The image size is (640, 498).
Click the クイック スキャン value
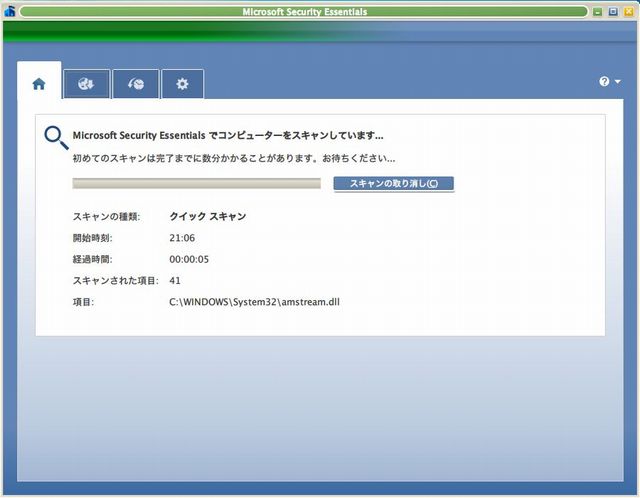(207, 216)
